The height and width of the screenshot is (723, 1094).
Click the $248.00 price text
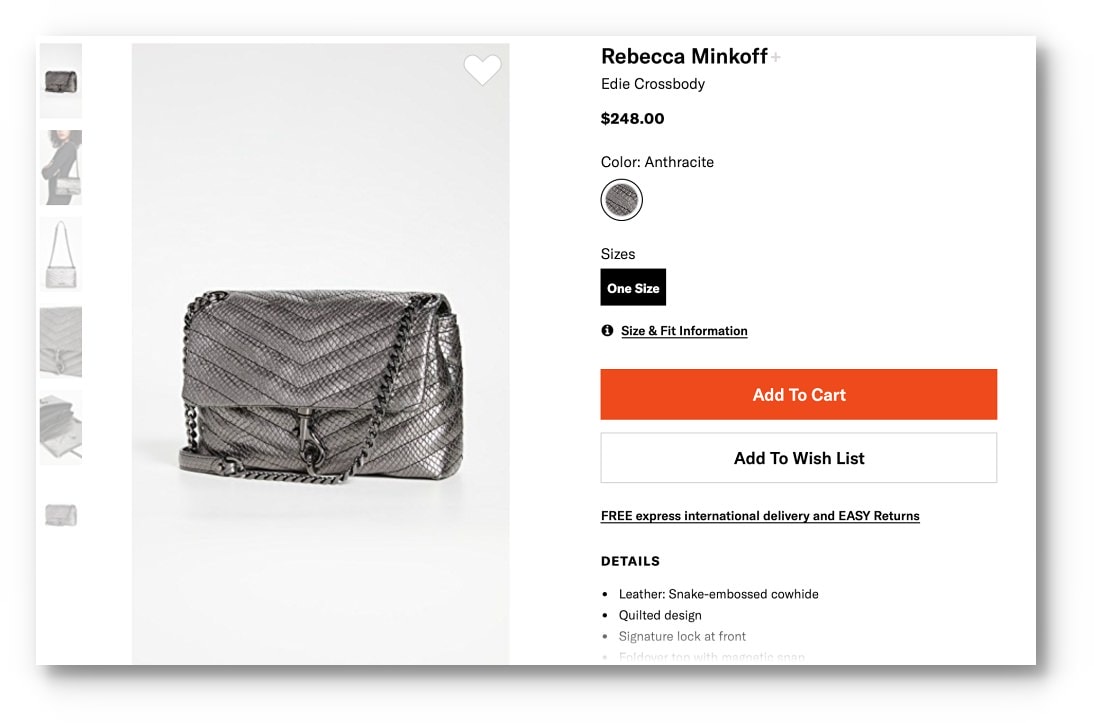click(632, 119)
